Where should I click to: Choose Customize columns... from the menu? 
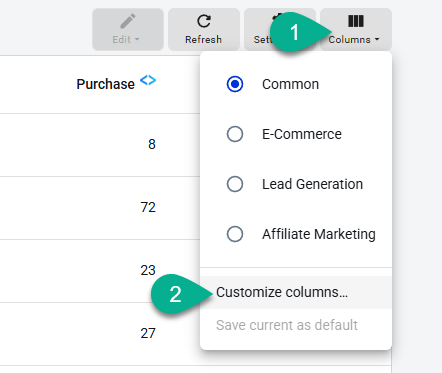coord(296,292)
